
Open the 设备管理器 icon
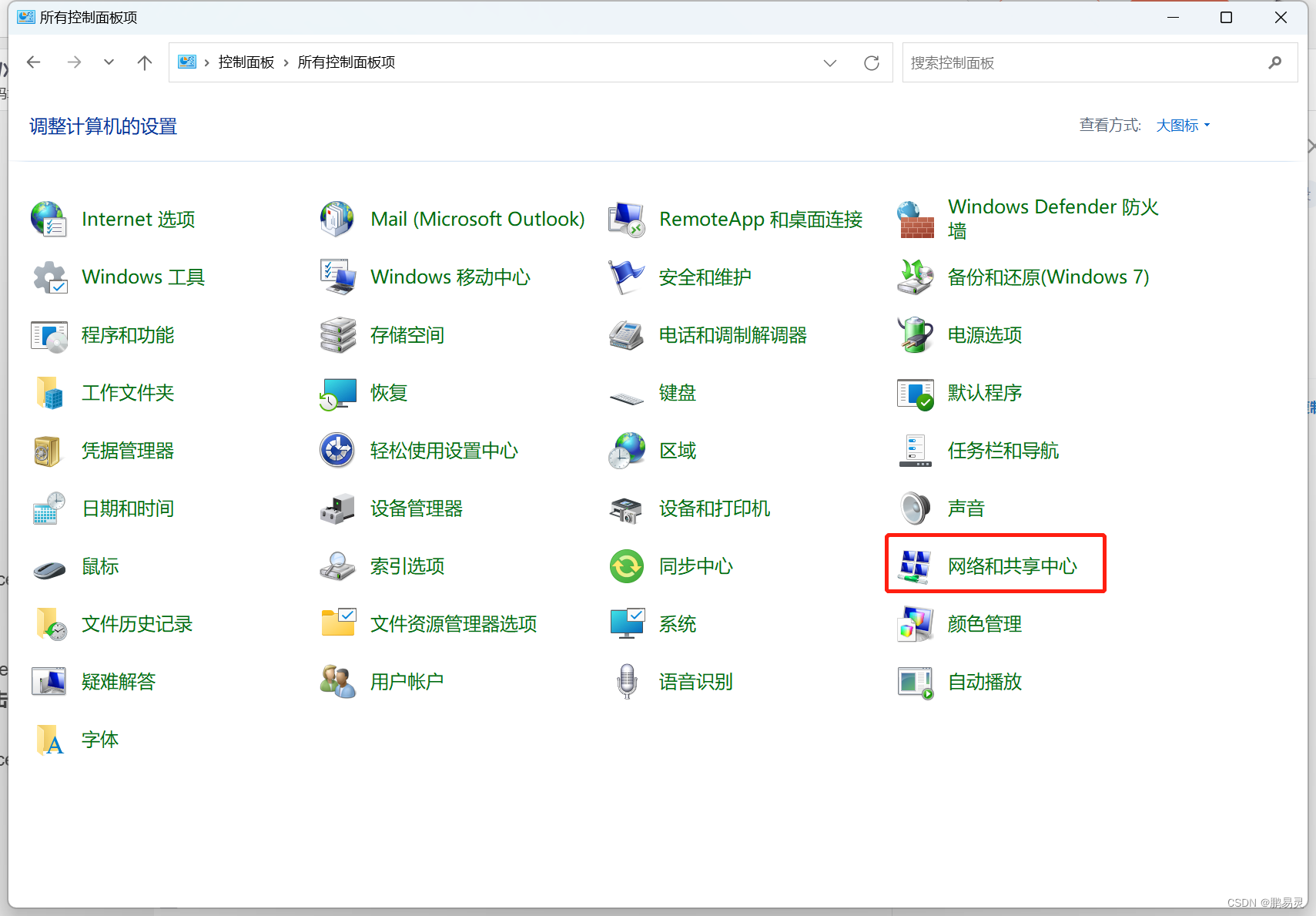[337, 508]
